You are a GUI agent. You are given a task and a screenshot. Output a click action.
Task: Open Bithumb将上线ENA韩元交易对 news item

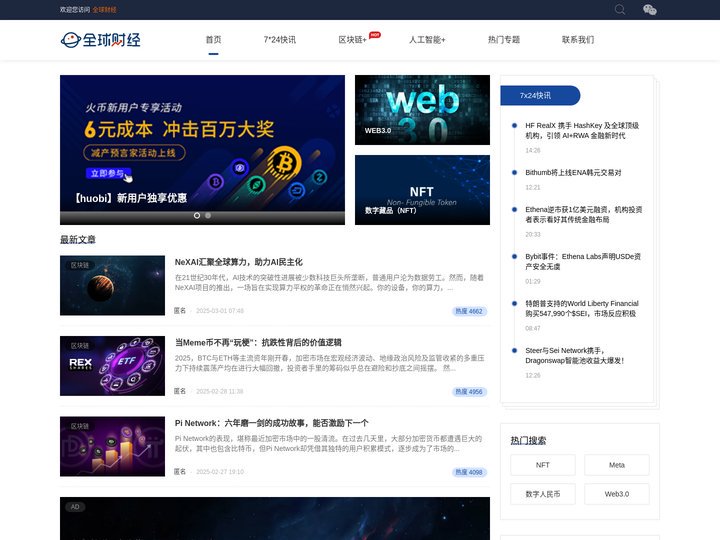(x=573, y=173)
